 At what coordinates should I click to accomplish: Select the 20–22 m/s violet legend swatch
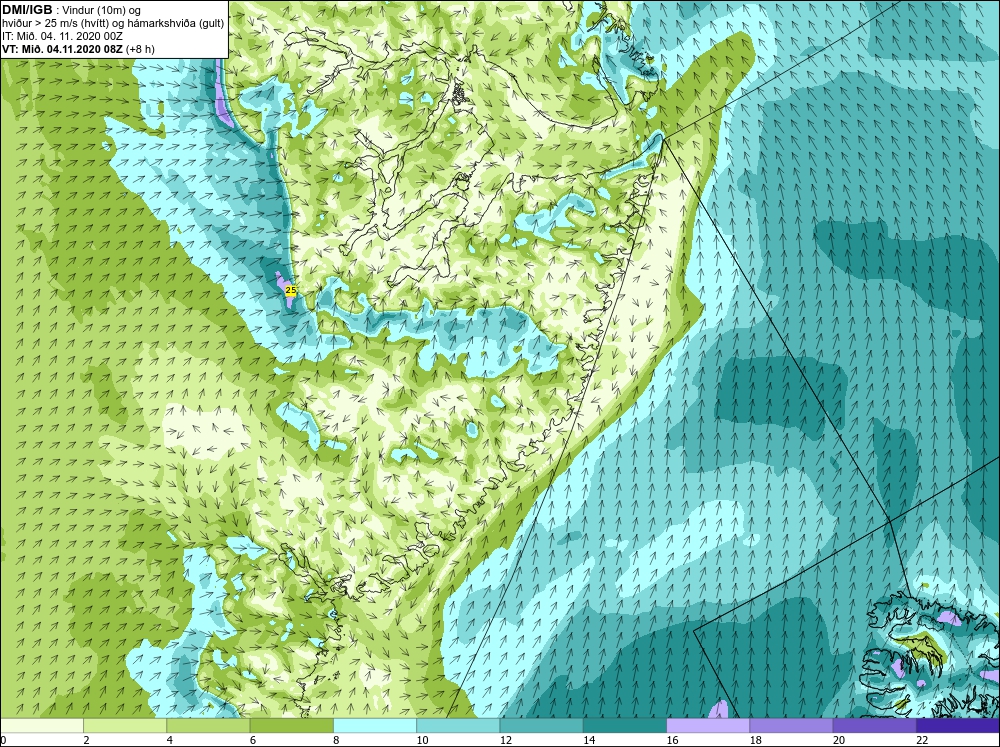pyautogui.click(x=874, y=725)
